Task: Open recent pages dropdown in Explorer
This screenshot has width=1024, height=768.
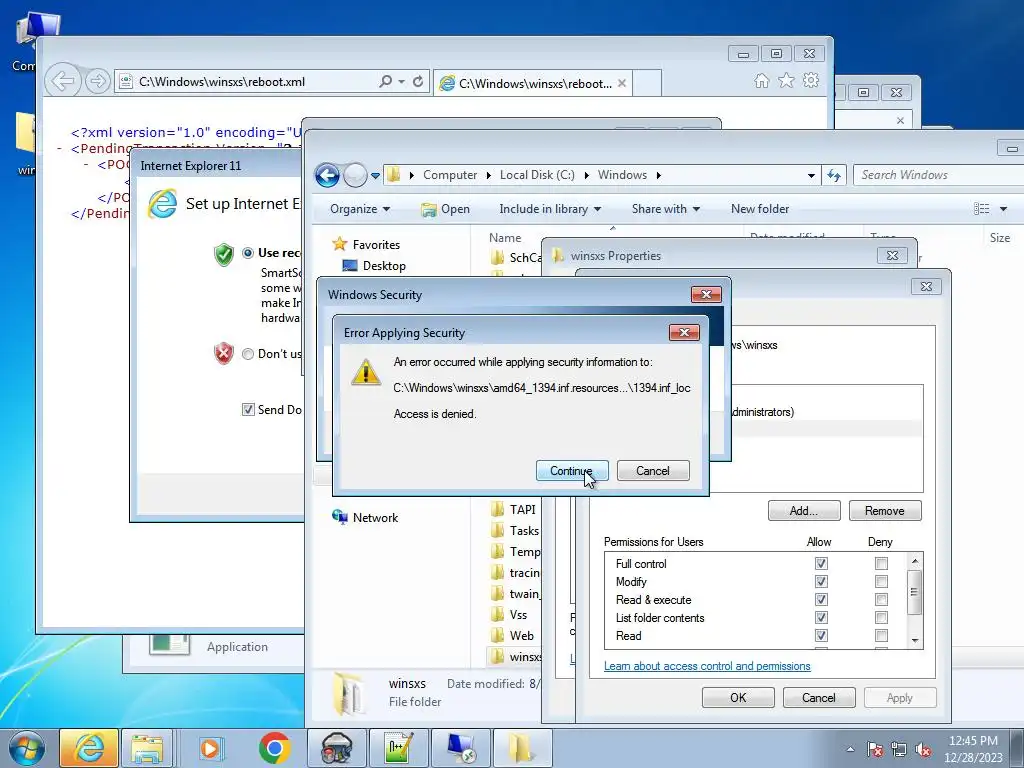Action: pyautogui.click(x=376, y=176)
